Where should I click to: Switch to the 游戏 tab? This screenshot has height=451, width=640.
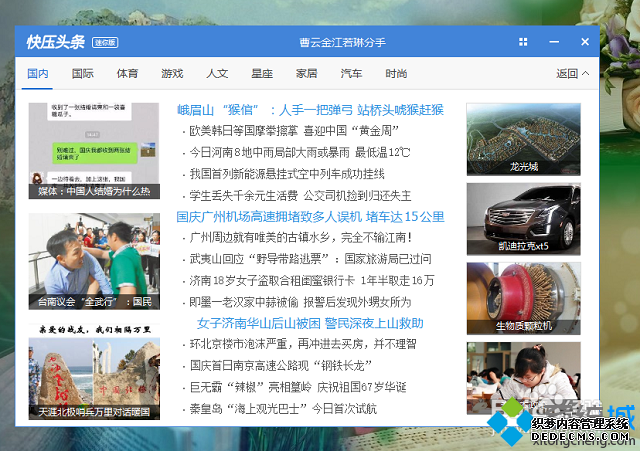pyautogui.click(x=172, y=74)
